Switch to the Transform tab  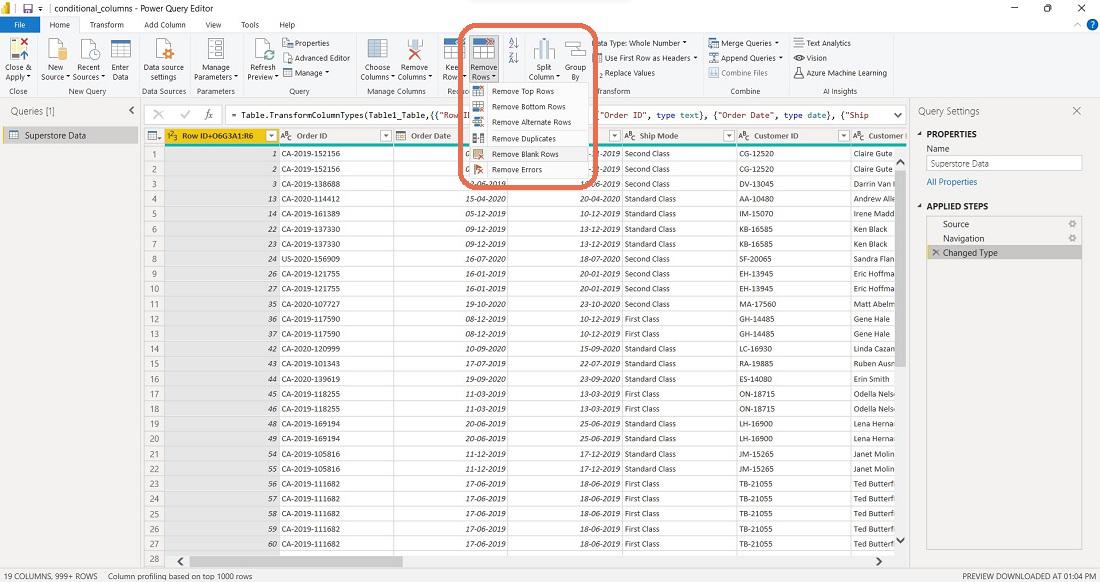coord(107,25)
